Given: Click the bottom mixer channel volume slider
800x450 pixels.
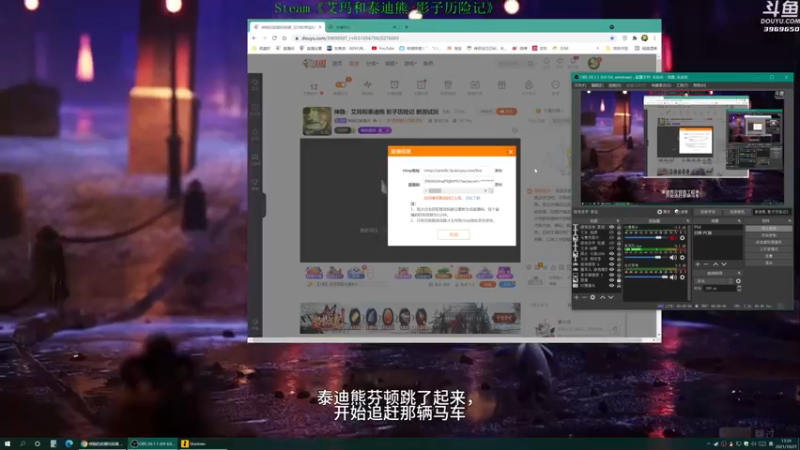Looking at the screenshot, I should [646, 277].
